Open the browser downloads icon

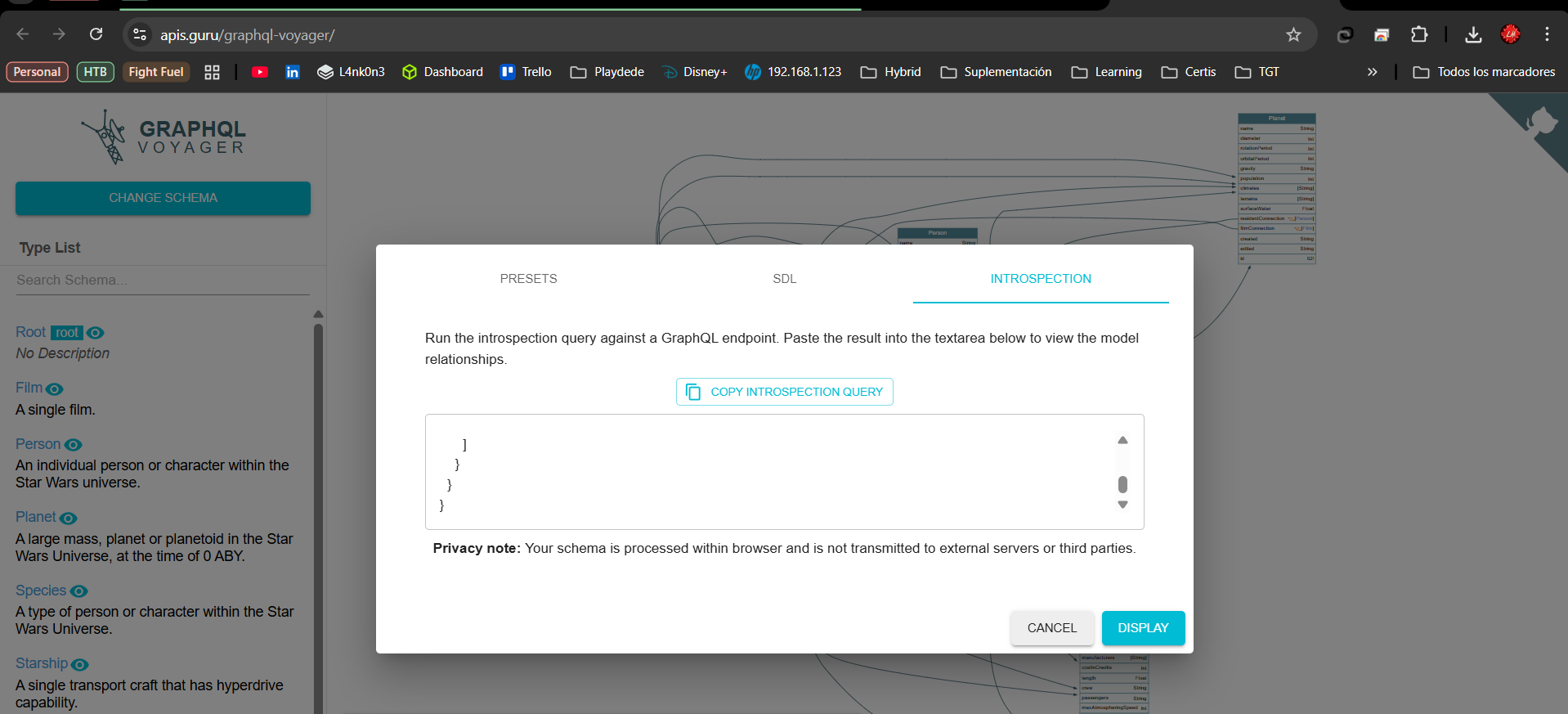coord(1473,34)
